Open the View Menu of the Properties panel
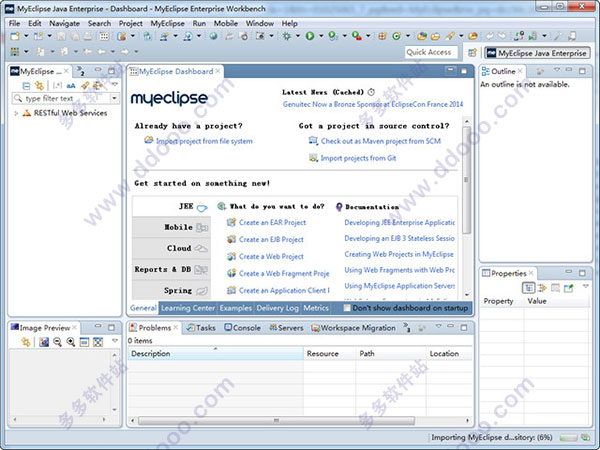600x450 pixels. pyautogui.click(x=585, y=286)
